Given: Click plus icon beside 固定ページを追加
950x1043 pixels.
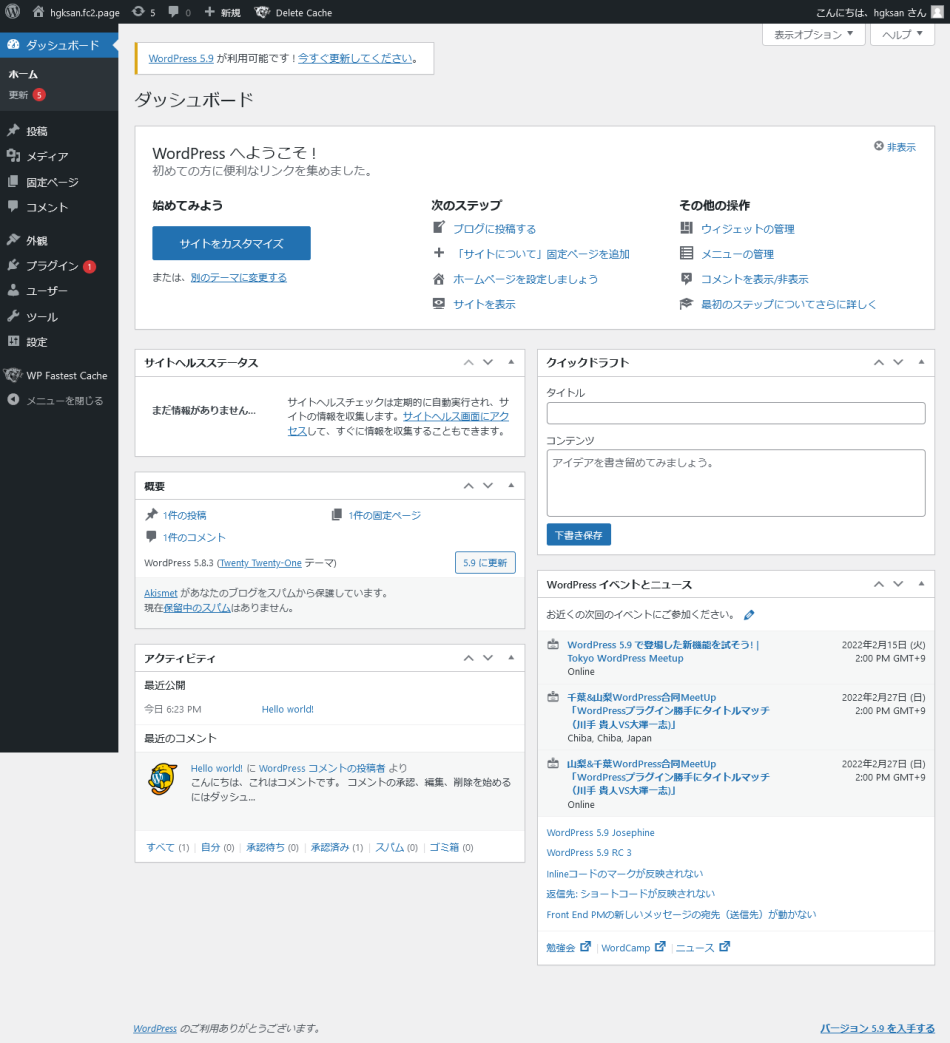Looking at the screenshot, I should 438,253.
